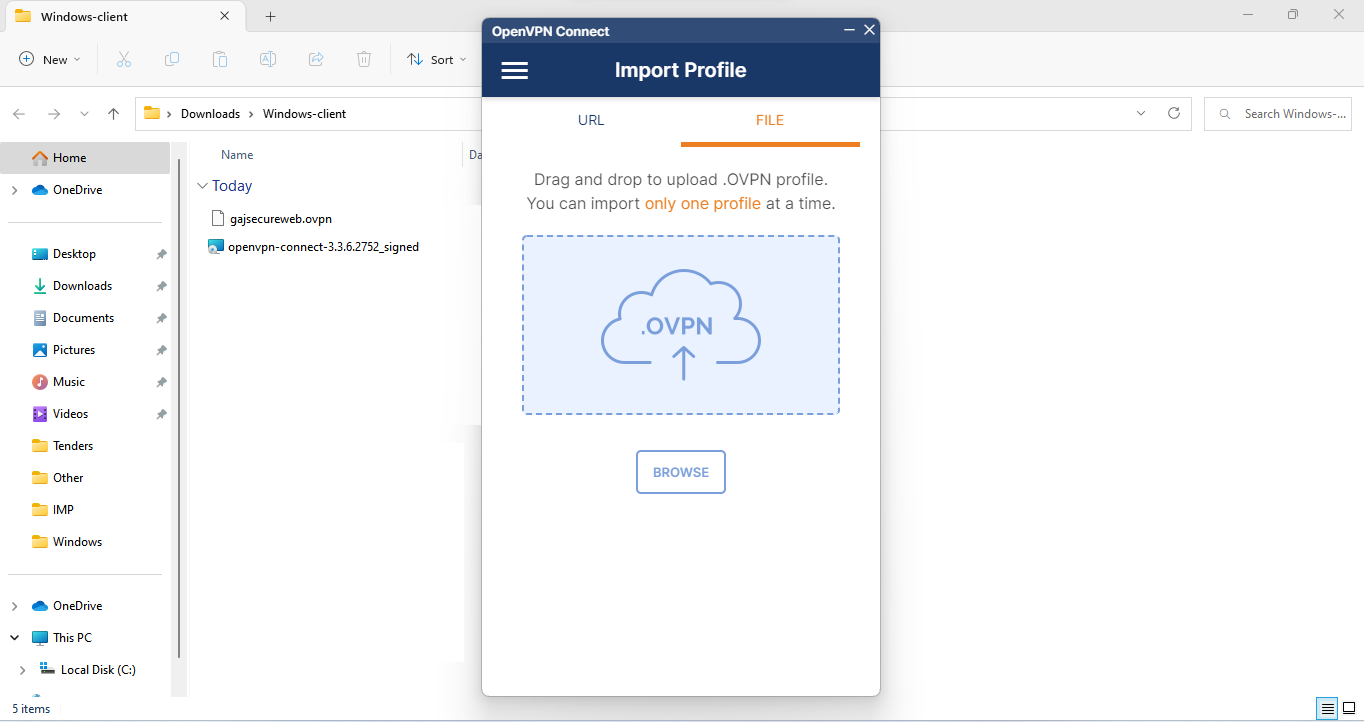Select the FILE tab
The image size is (1364, 722).
770,120
